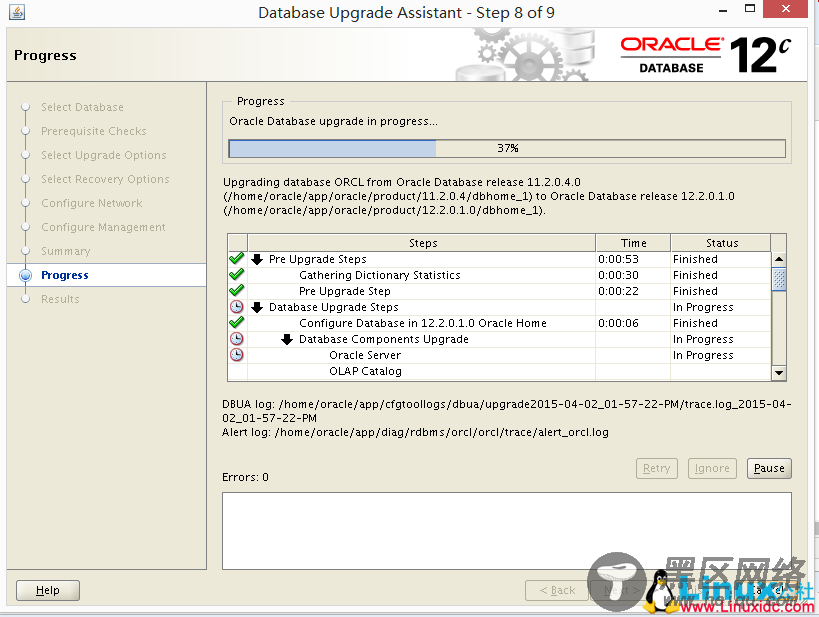Image resolution: width=819 pixels, height=617 pixels.
Task: Click the Oracle Database 12c logo
Action: (x=706, y=54)
